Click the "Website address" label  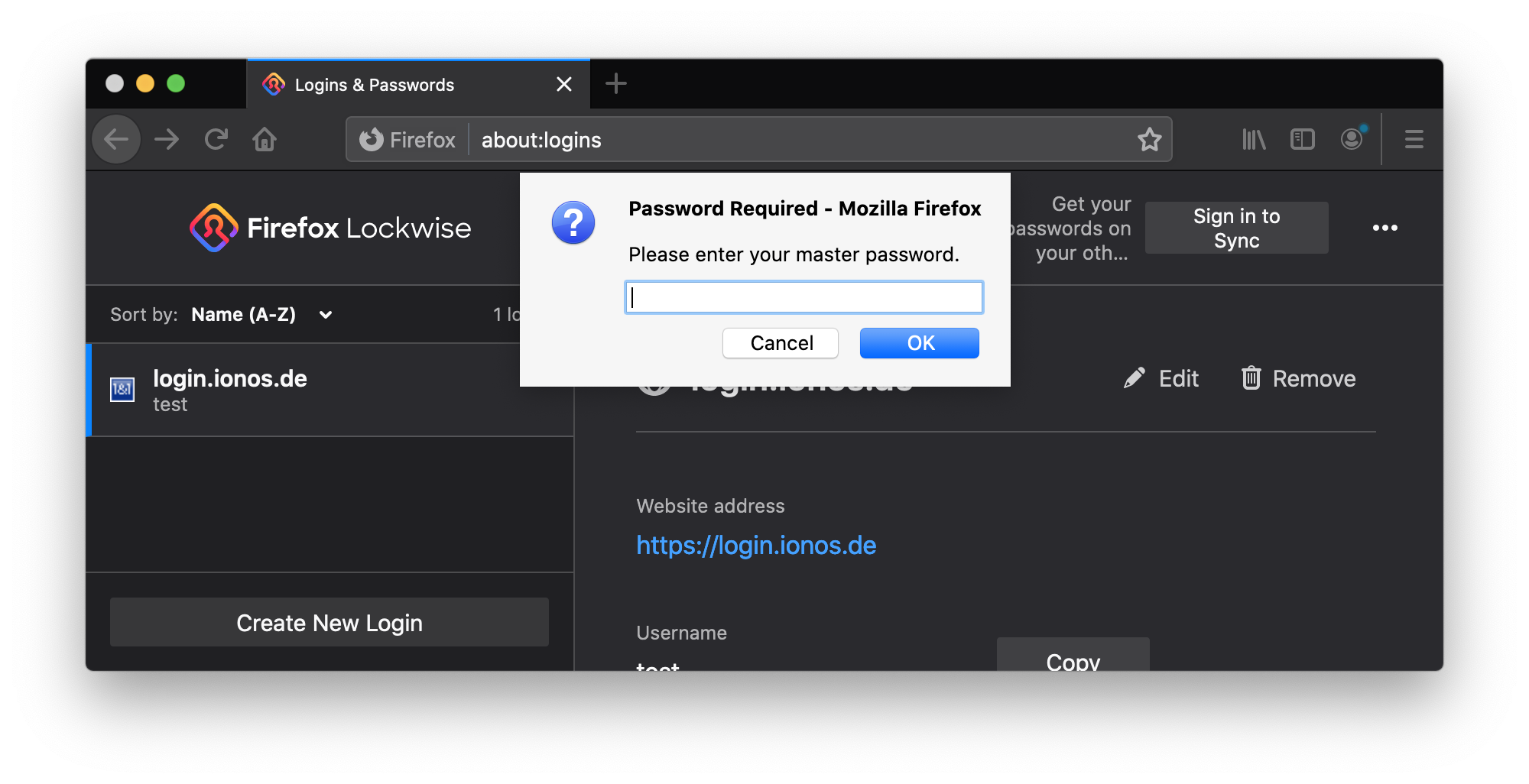click(710, 506)
